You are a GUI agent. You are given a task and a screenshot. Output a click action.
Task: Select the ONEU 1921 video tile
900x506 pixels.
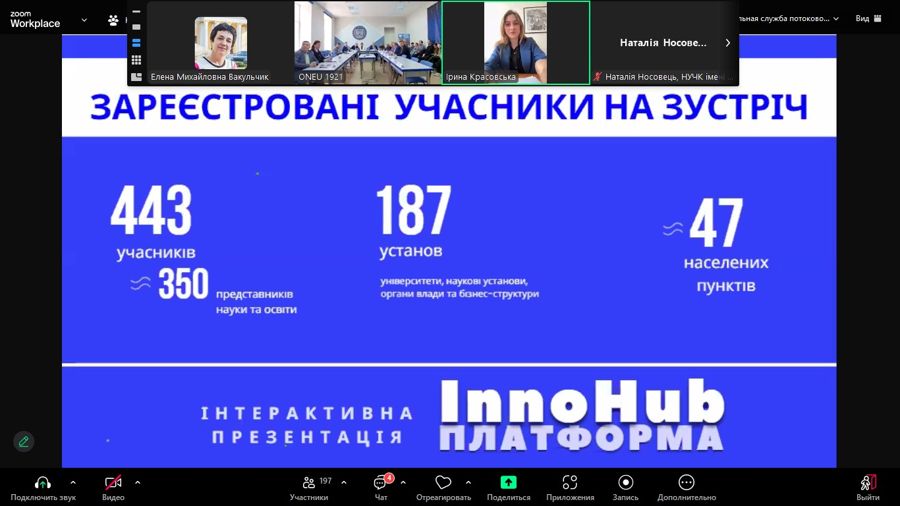click(x=367, y=43)
